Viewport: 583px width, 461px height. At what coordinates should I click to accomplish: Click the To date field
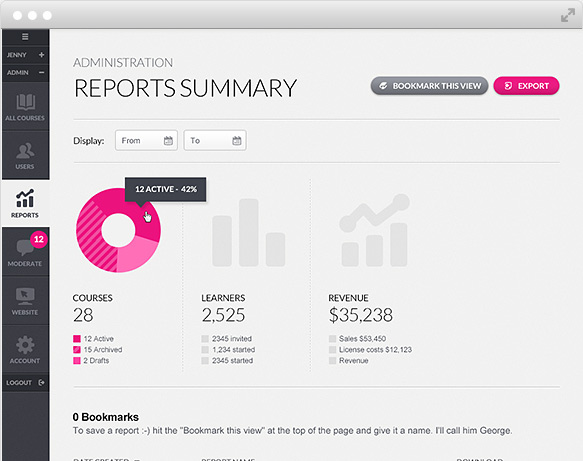[x=215, y=141]
